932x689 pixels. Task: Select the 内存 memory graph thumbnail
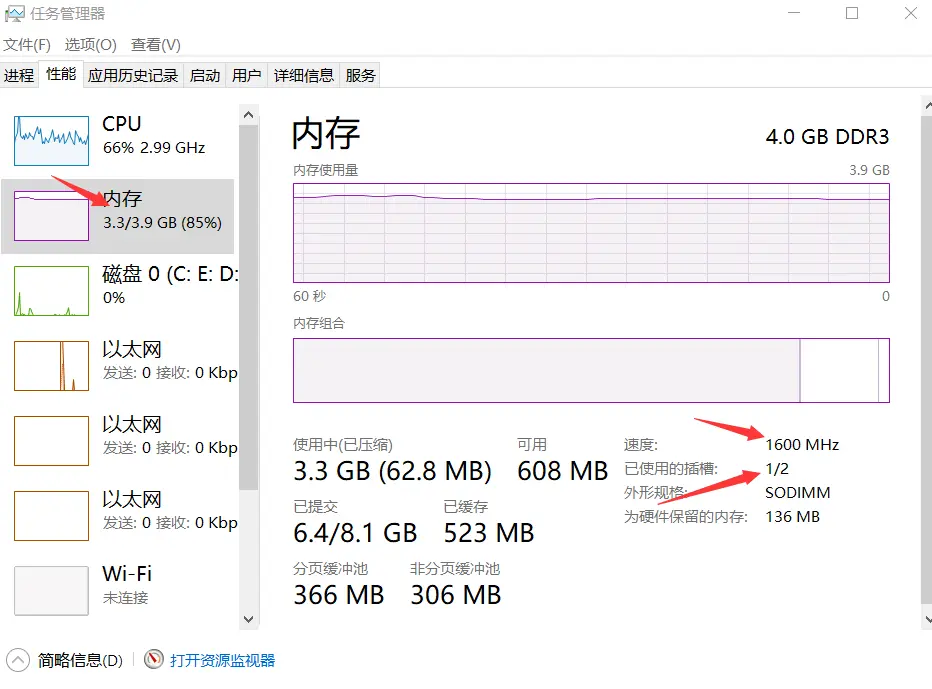pyautogui.click(x=52, y=216)
